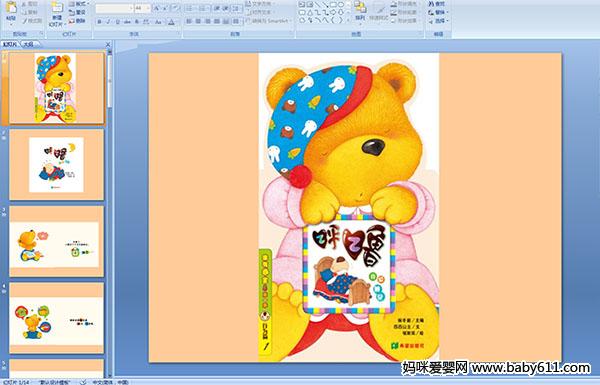Open Paragraph group dialog launcher

click(x=292, y=34)
